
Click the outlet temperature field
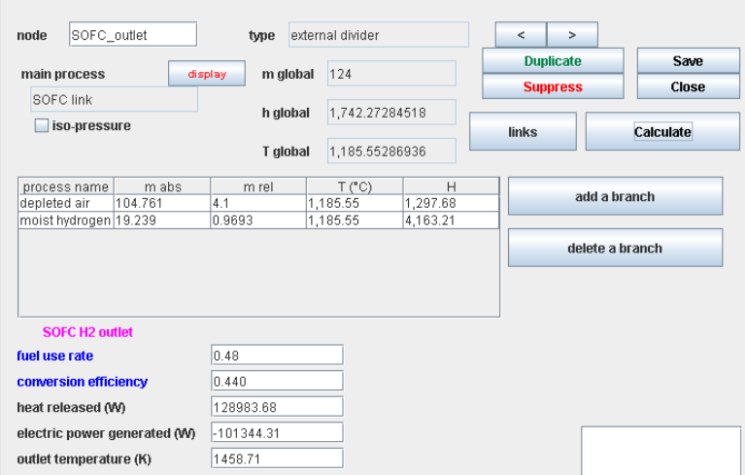click(277, 459)
